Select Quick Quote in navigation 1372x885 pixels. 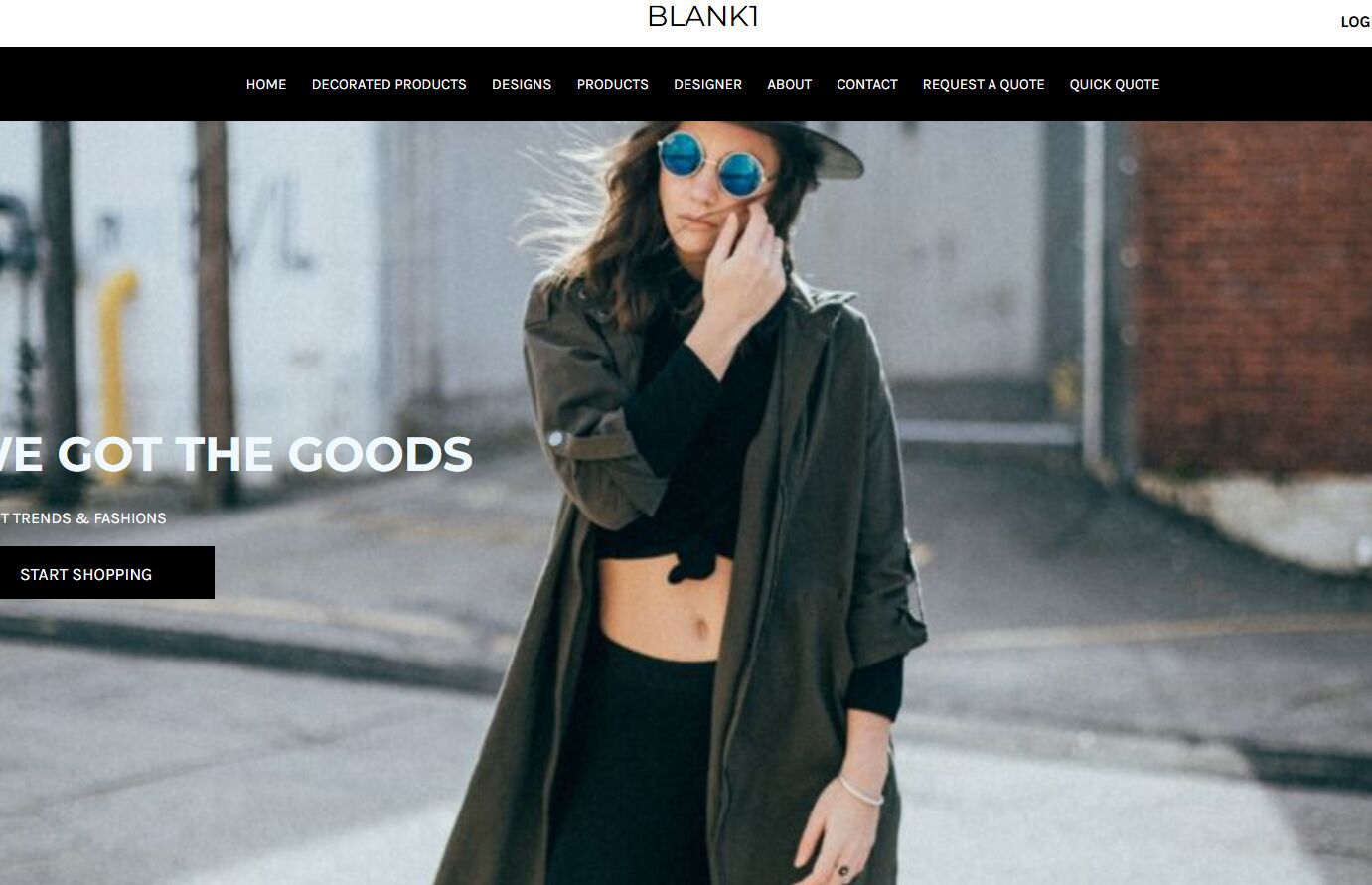click(1115, 84)
